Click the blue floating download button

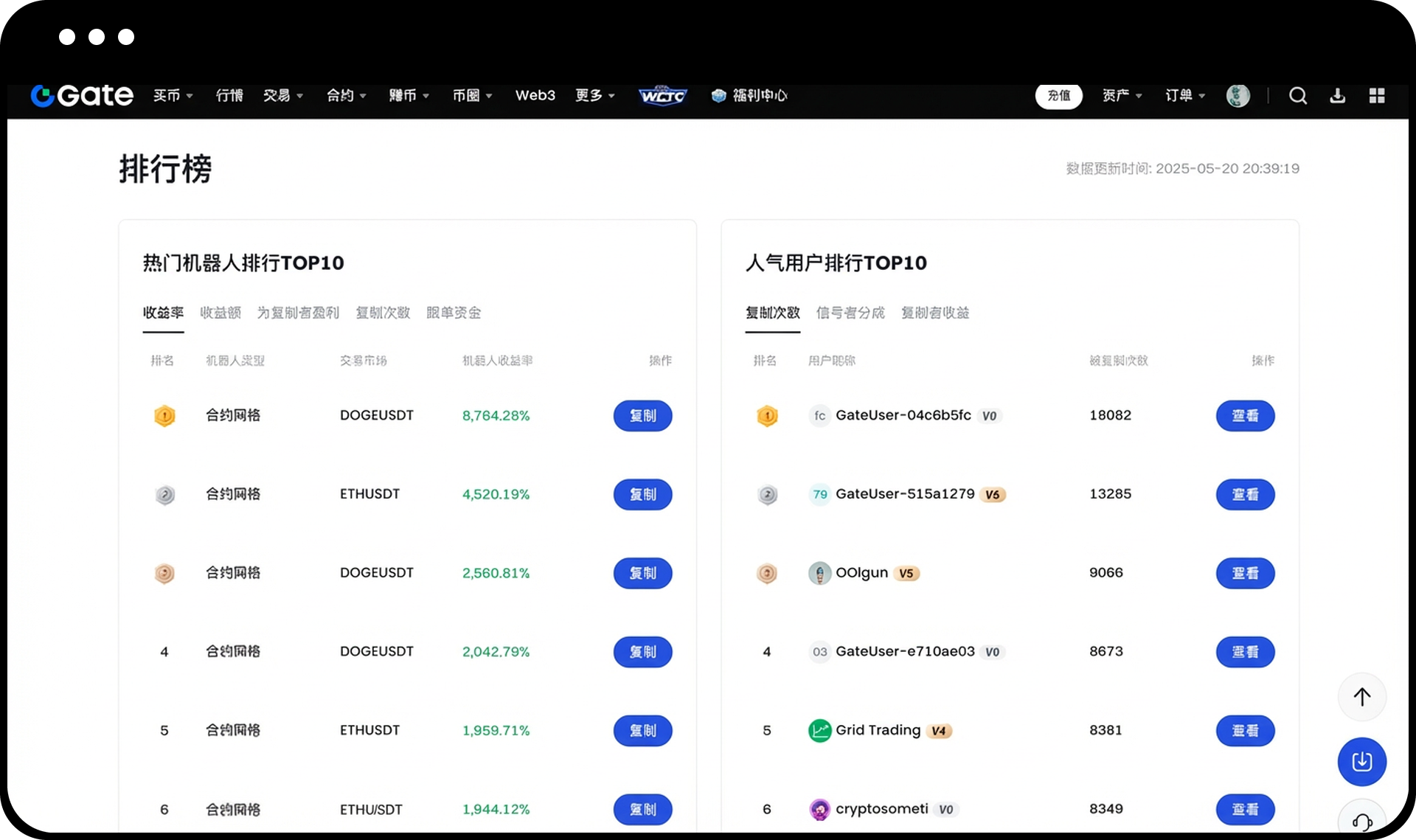coord(1361,761)
